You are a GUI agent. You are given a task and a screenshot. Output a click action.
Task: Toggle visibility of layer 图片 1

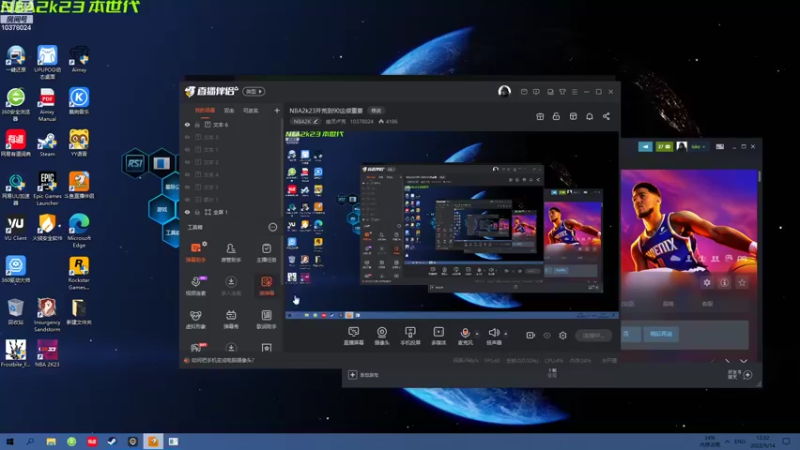point(187,199)
